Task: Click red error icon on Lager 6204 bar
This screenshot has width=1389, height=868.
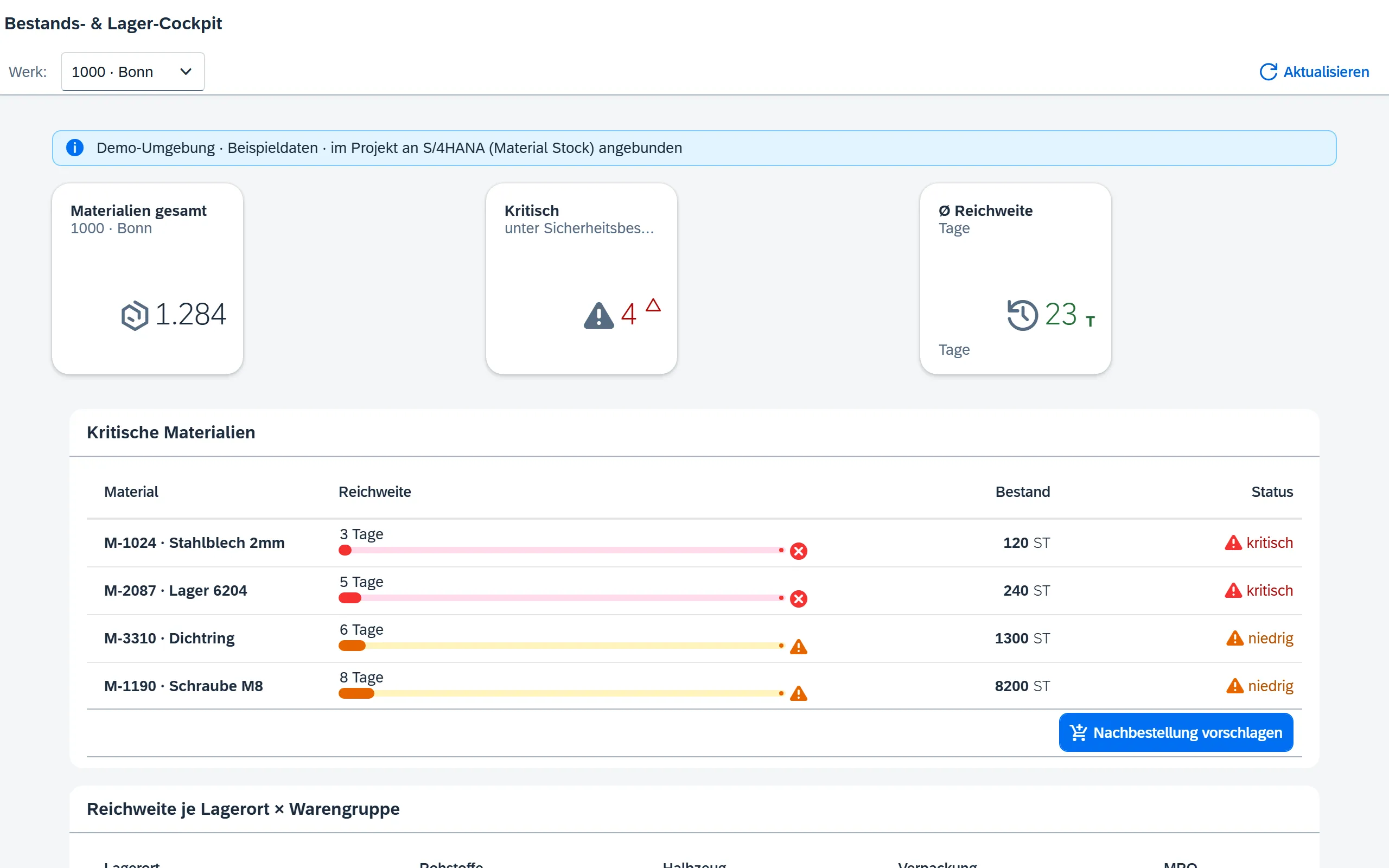Action: click(798, 599)
